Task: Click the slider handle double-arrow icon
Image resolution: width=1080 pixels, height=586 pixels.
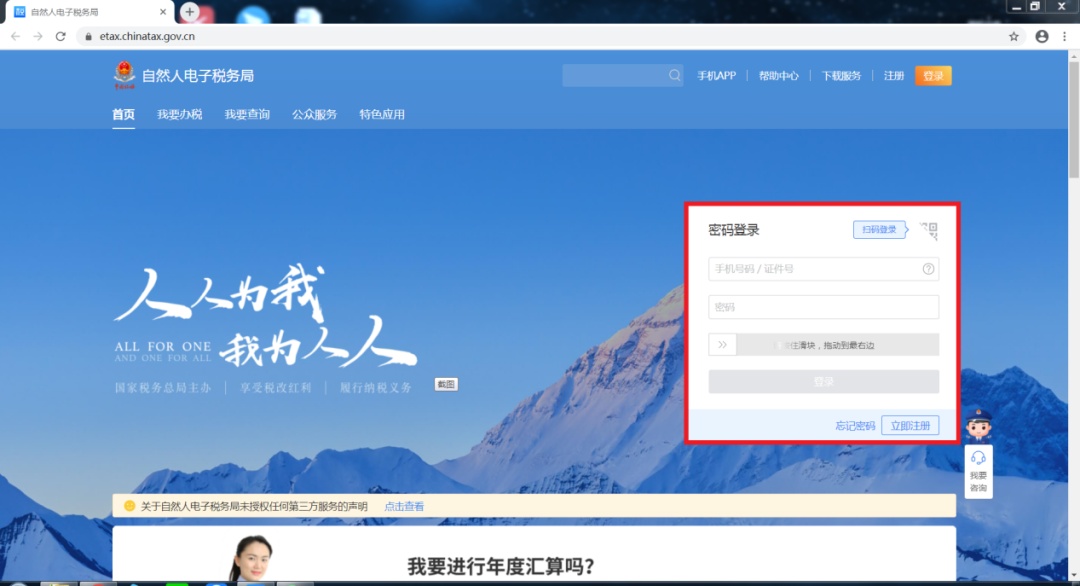Action: (x=723, y=345)
